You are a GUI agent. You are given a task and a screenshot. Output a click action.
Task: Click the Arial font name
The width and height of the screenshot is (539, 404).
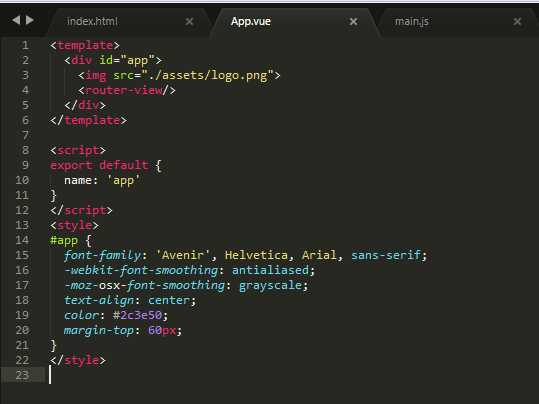319,255
